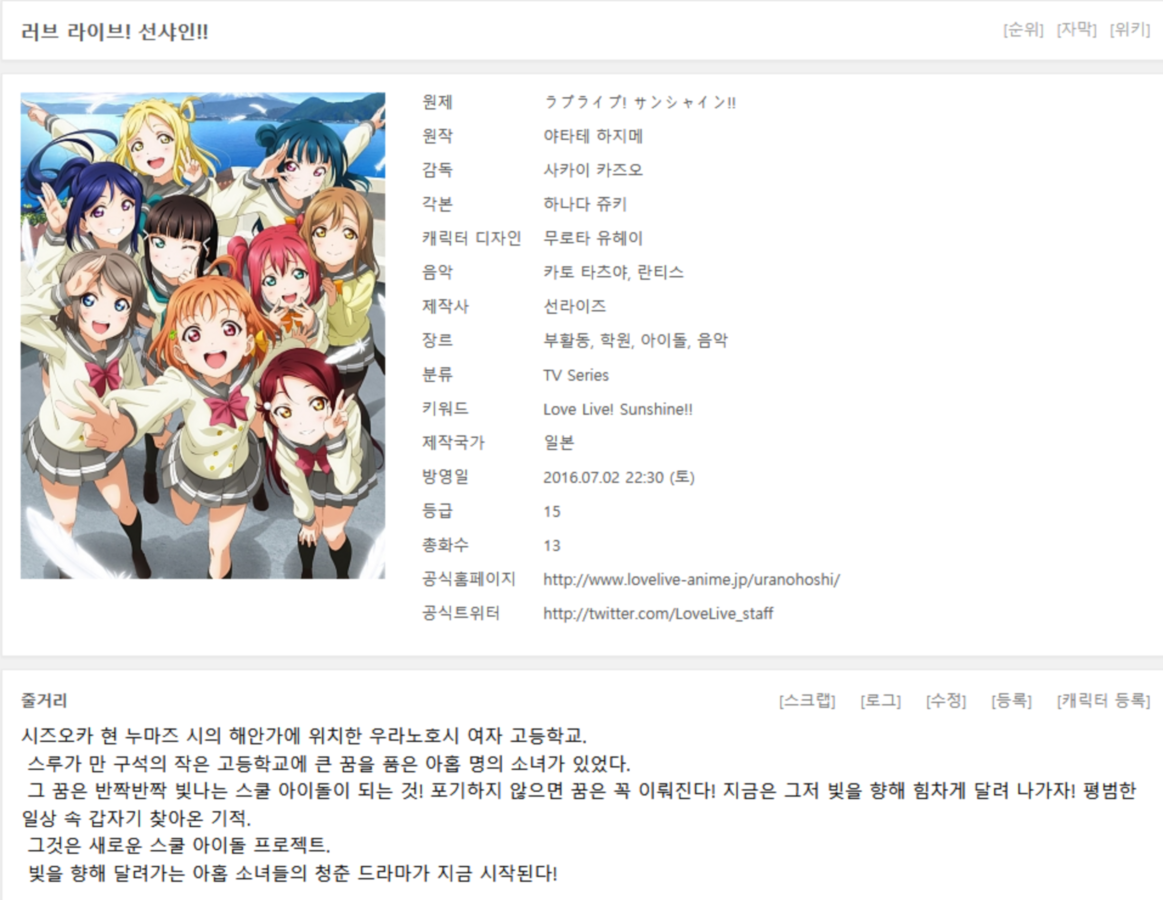The height and width of the screenshot is (900, 1163).
Task: Click the 감독 field label
Action: point(438,170)
